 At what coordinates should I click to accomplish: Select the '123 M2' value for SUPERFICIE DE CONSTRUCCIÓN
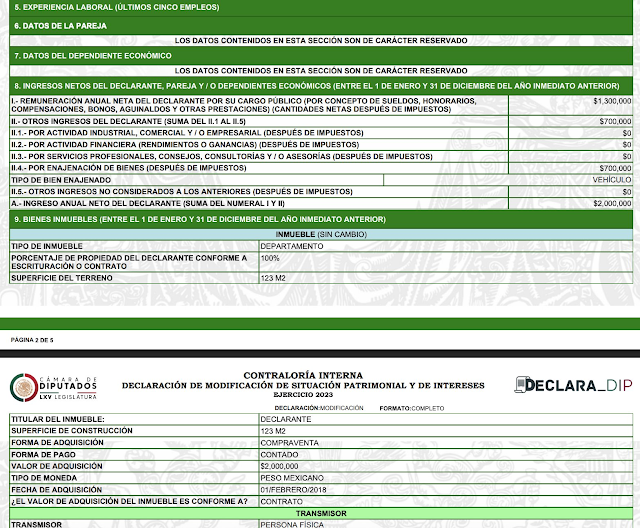pyautogui.click(x=273, y=431)
